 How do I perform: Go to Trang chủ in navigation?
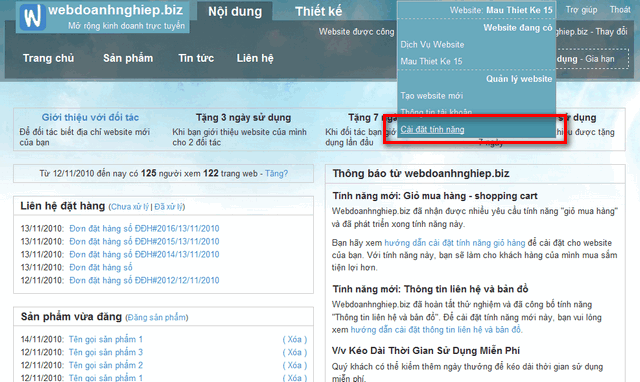point(48,58)
